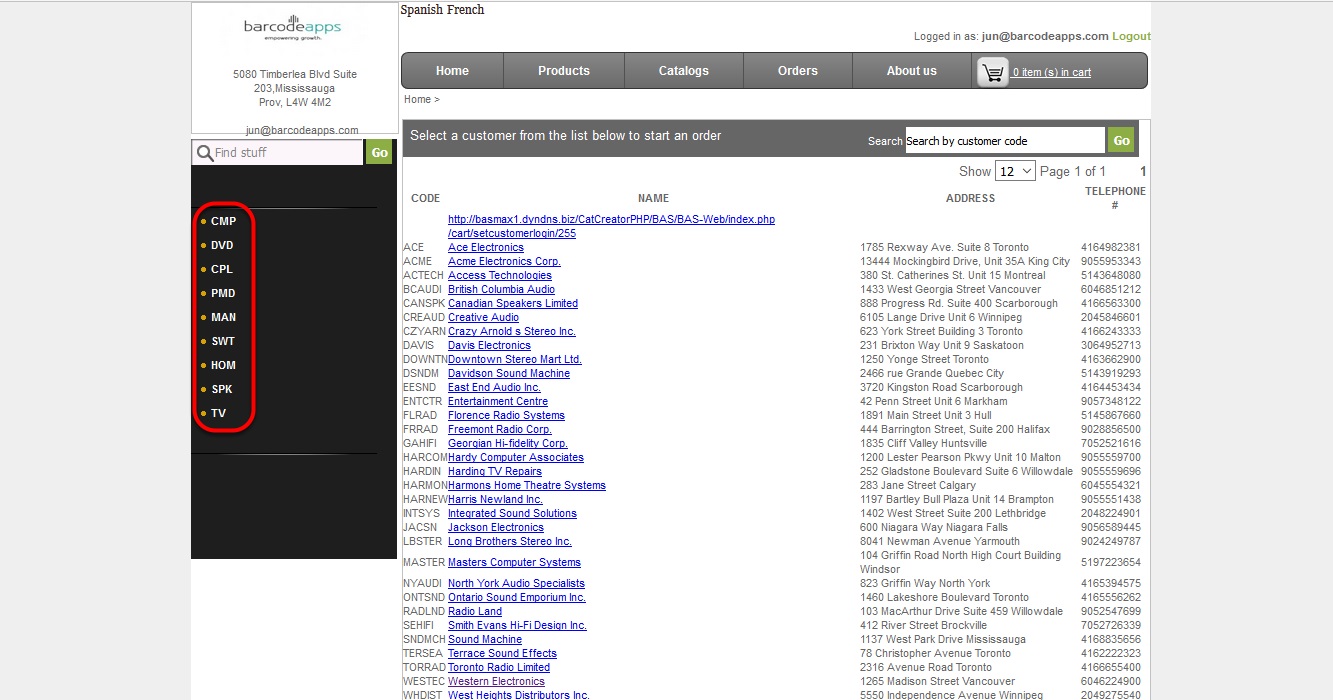1333x700 pixels.
Task: Select customer Ace Electronics
Action: [486, 247]
